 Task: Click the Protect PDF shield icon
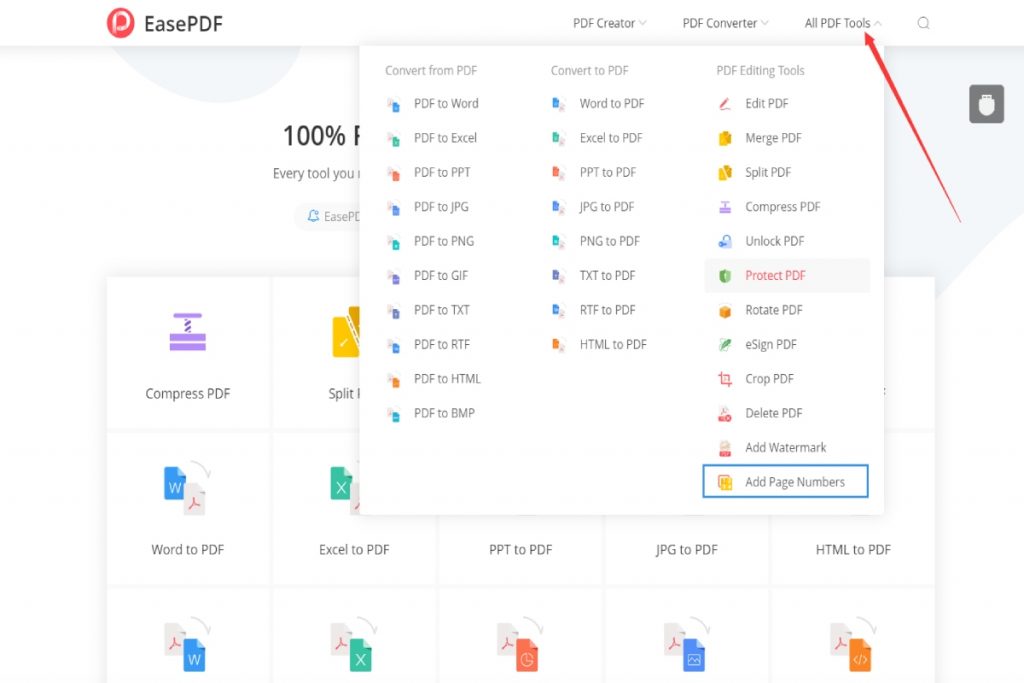725,276
